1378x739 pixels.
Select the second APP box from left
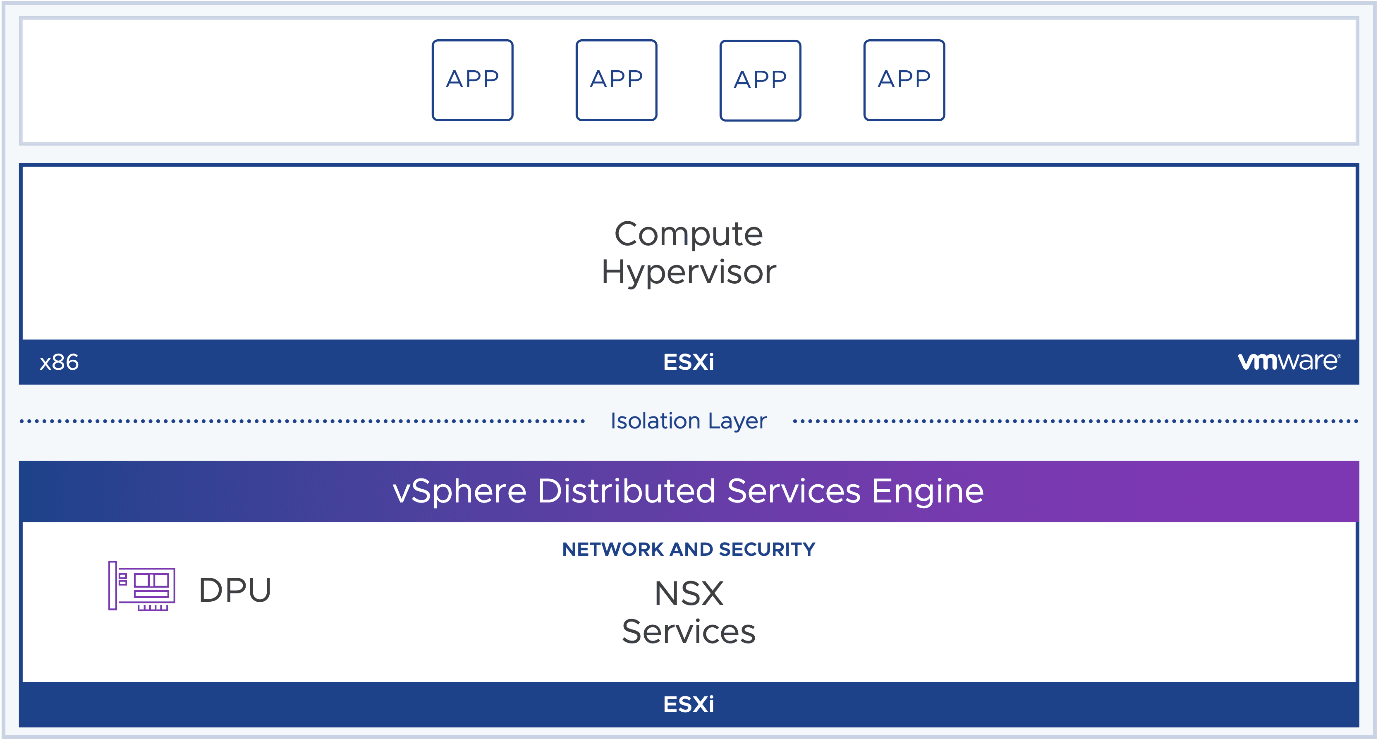click(616, 80)
